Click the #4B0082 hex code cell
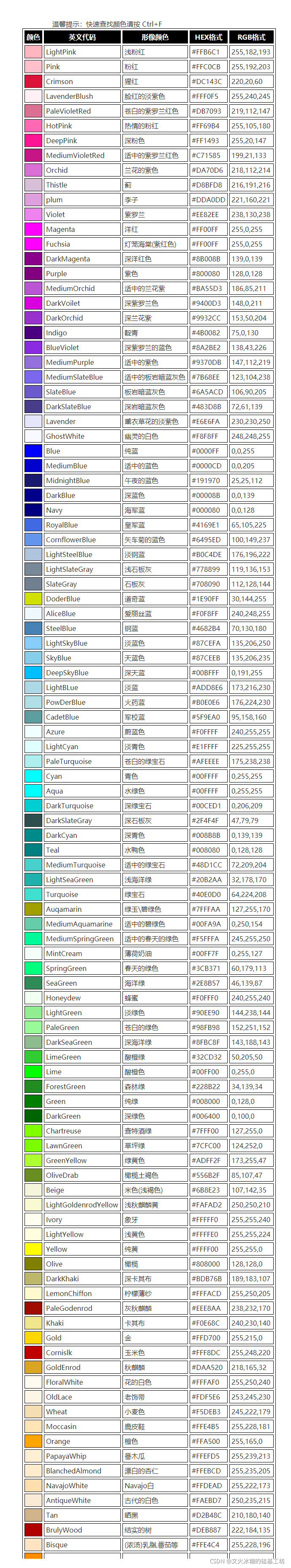291x1568 pixels. 208,332
